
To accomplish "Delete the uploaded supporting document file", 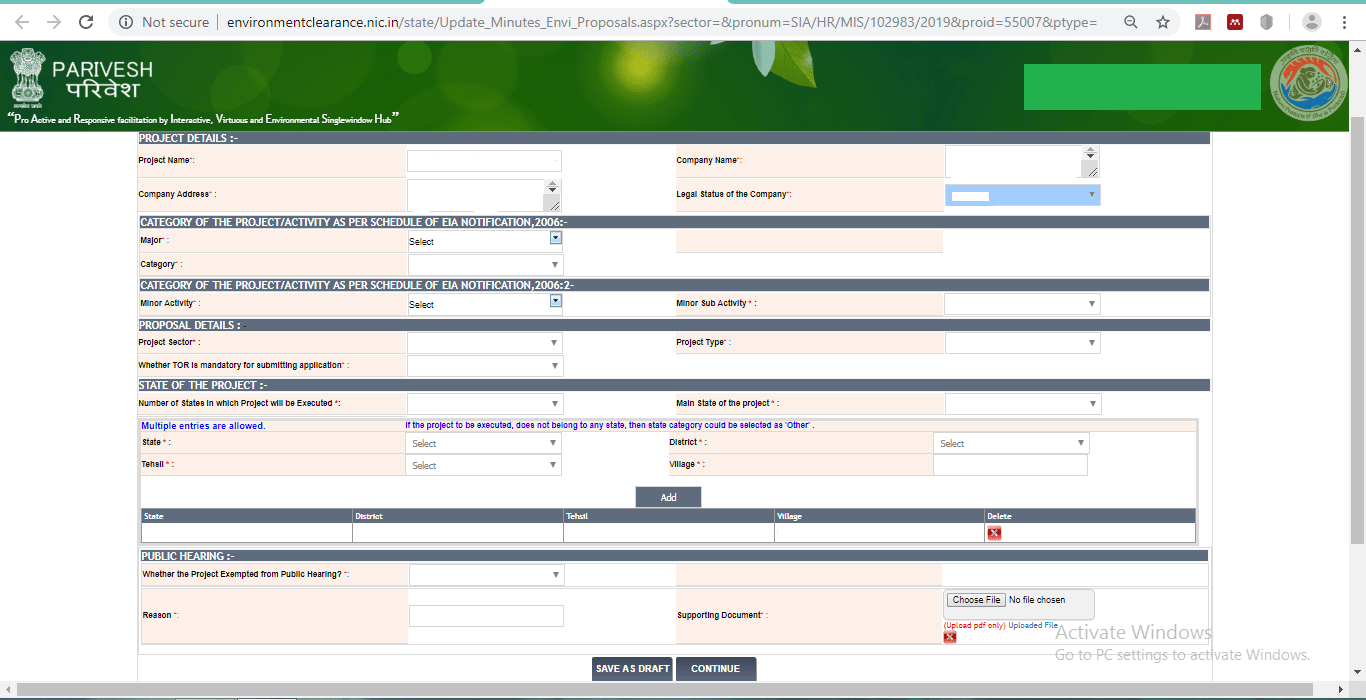I will point(949,636).
